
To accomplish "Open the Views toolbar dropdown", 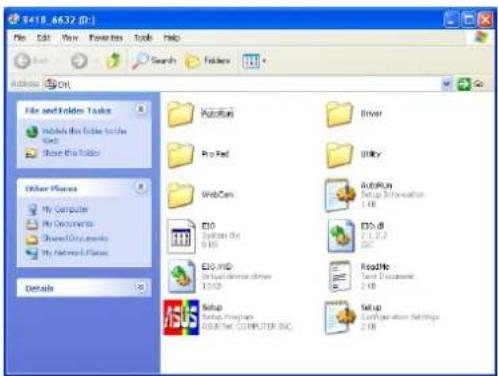I will tap(254, 61).
